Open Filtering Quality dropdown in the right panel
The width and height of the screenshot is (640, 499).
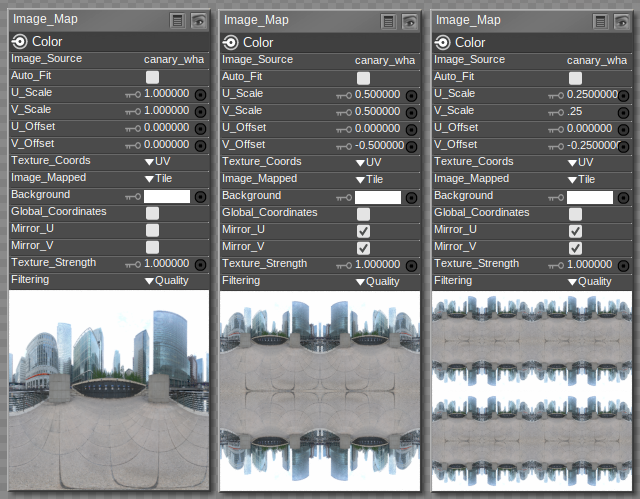pyautogui.click(x=589, y=282)
